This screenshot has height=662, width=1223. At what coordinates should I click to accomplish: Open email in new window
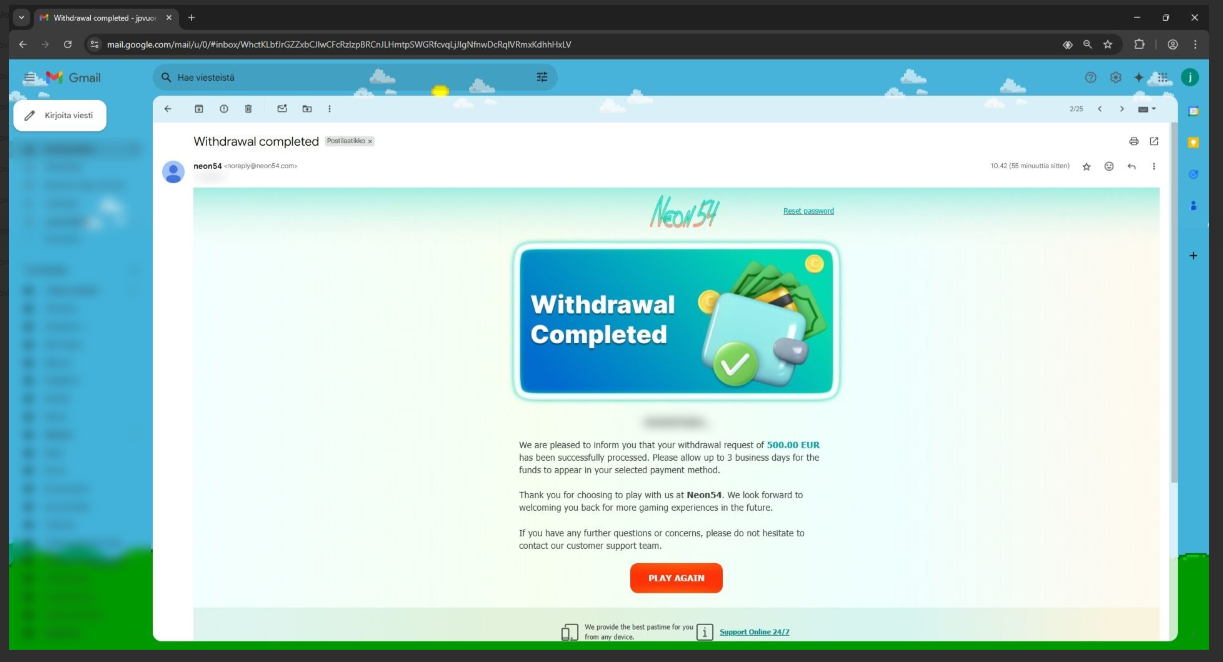tap(1154, 141)
